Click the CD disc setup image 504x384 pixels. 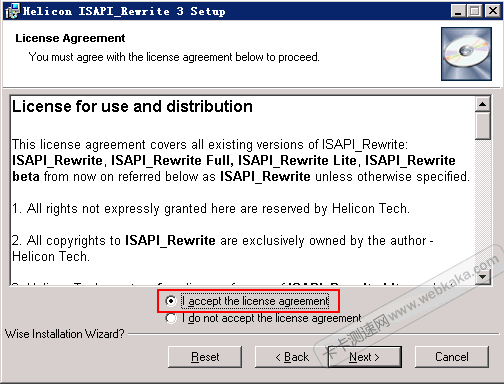pos(466,54)
